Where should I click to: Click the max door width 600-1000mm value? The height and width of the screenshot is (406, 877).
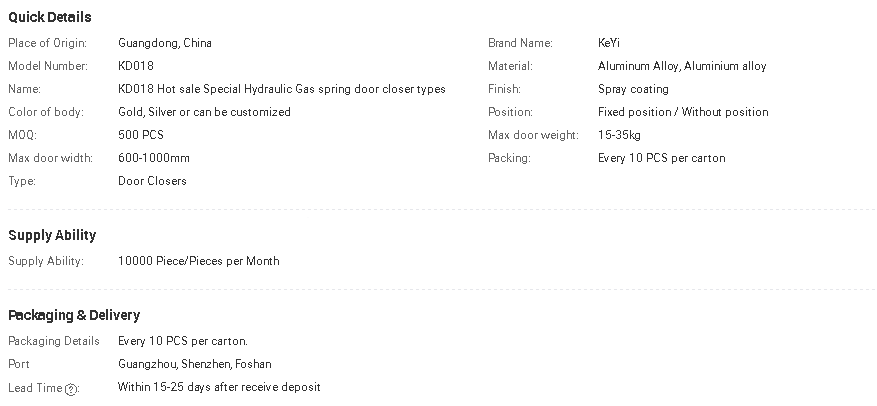tap(154, 158)
